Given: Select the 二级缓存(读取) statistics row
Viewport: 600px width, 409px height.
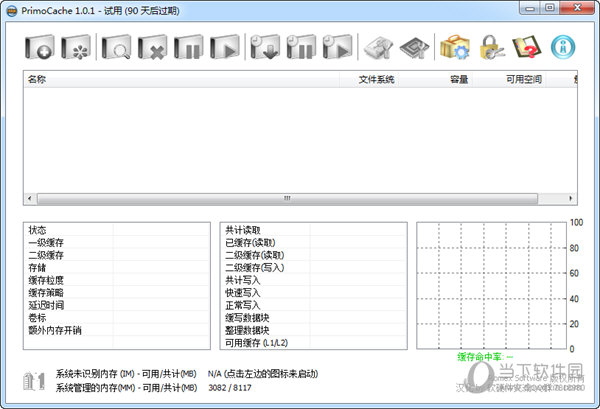Looking at the screenshot, I should pos(313,255).
